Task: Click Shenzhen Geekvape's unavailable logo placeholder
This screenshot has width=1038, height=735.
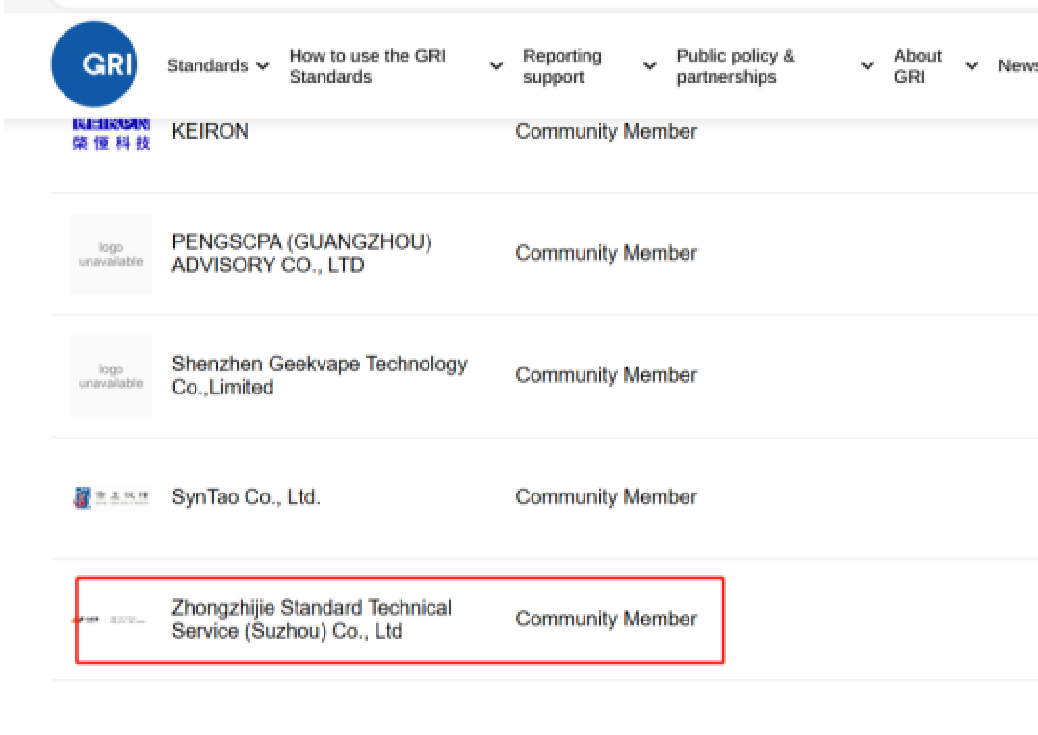Action: pos(111,376)
